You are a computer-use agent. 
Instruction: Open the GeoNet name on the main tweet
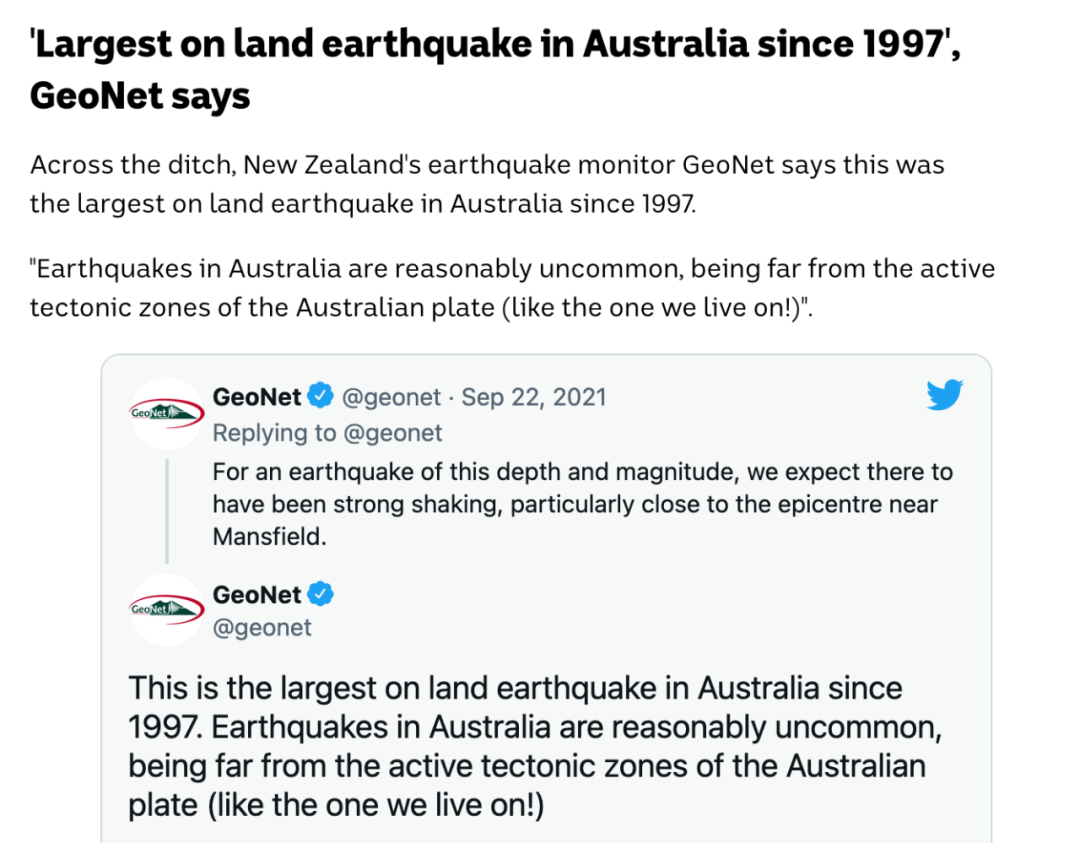[257, 595]
